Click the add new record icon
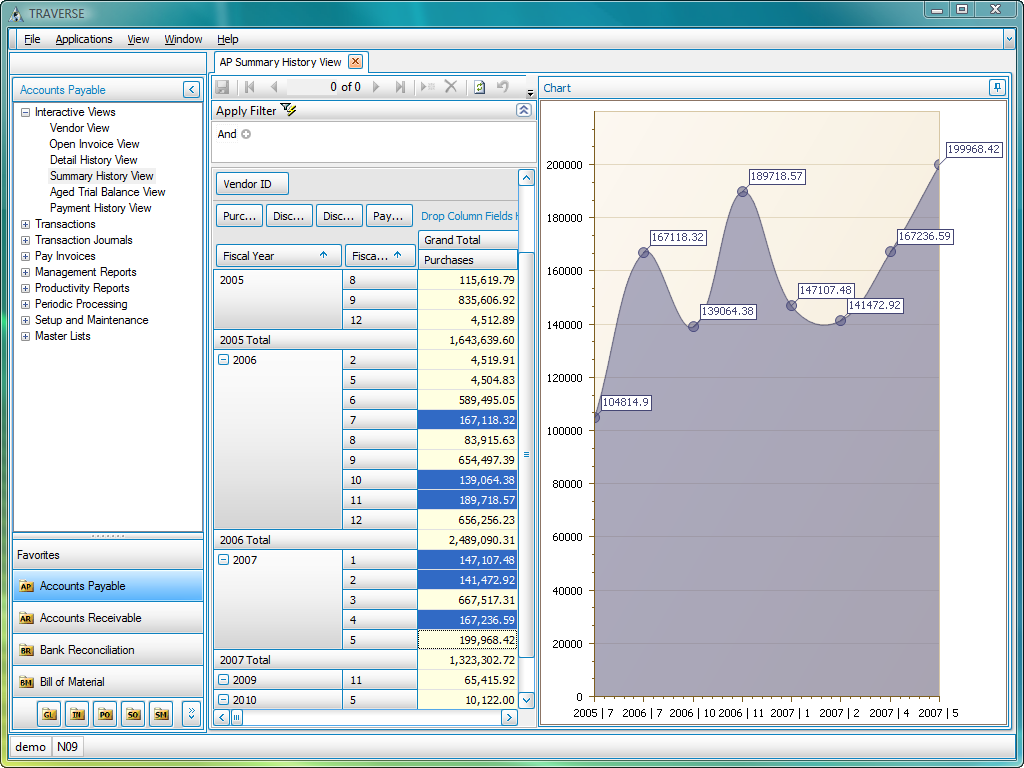The width and height of the screenshot is (1024, 768). click(427, 87)
